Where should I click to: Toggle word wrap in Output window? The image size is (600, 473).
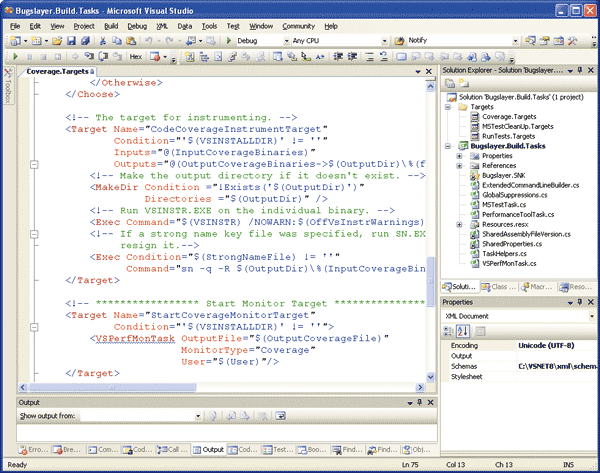(280, 416)
